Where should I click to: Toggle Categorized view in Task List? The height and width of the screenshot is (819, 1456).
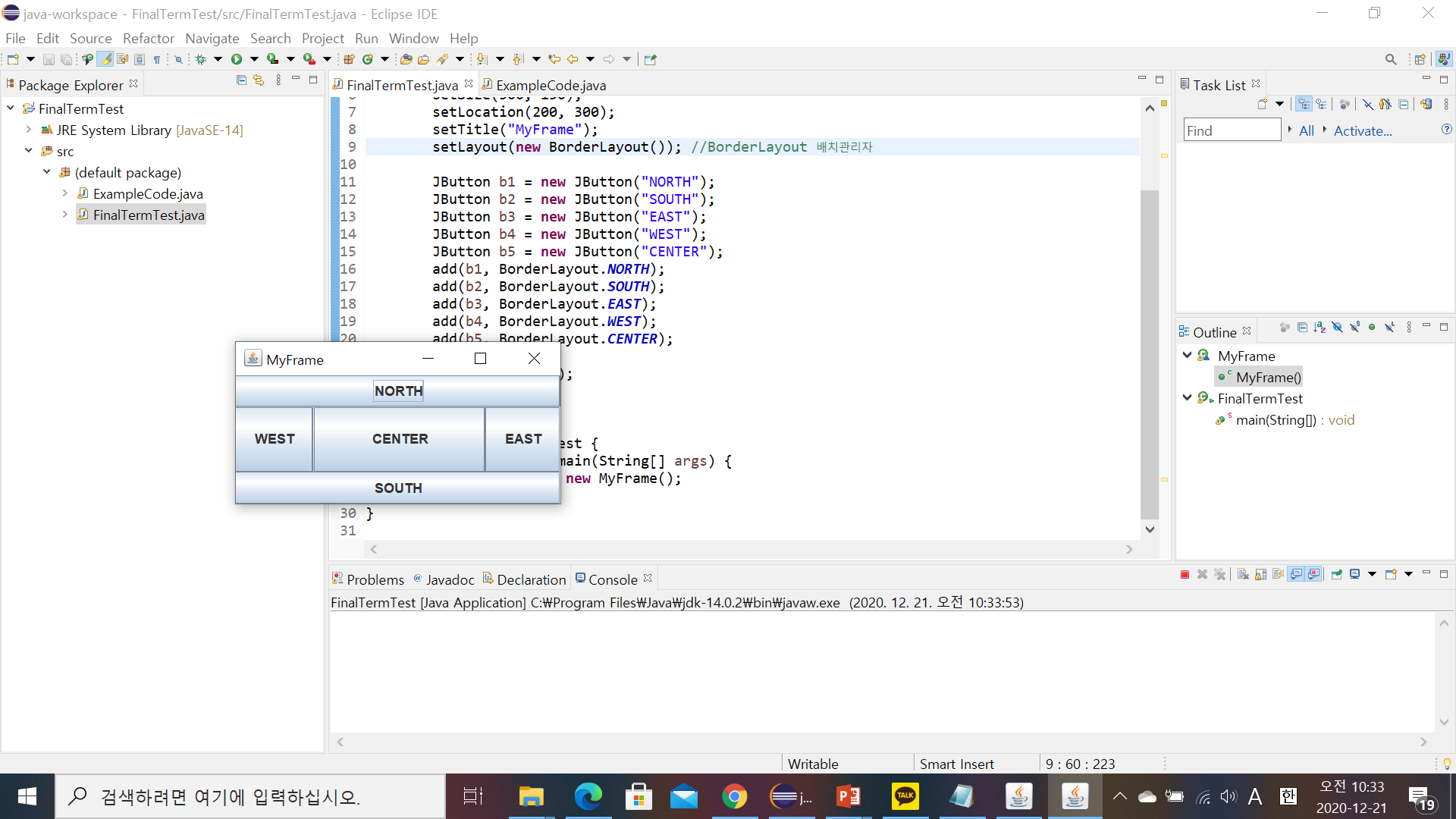click(x=1304, y=104)
